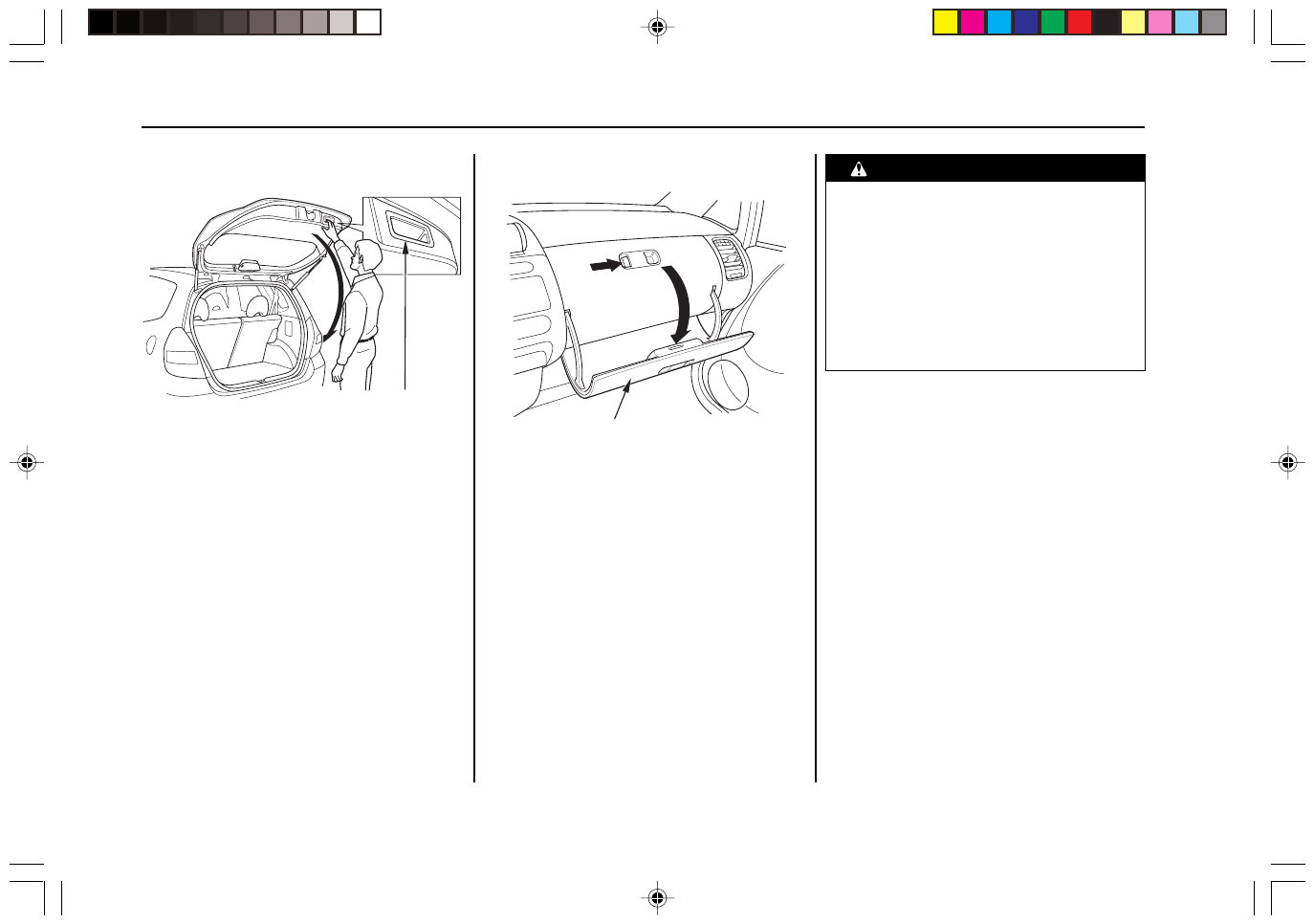Click the straight black arrow at glove box latch
Image resolution: width=1314 pixels, height=924 pixels.
tap(604, 265)
